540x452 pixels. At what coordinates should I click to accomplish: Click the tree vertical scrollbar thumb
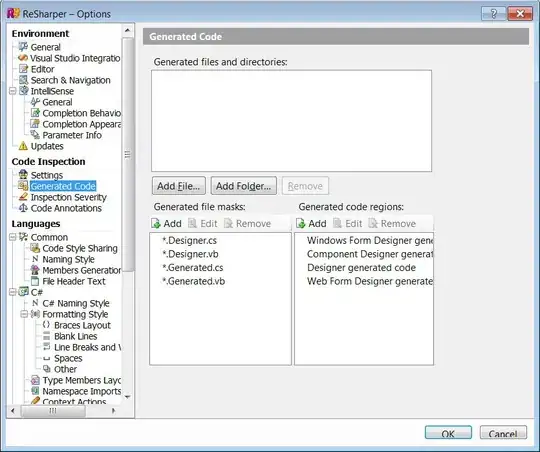pos(127,154)
